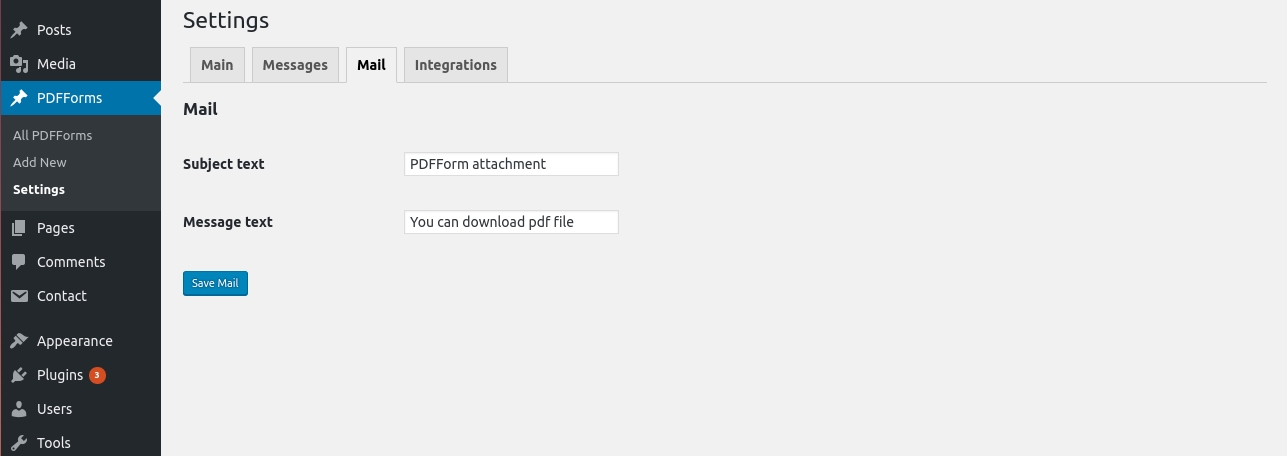
Task: Click the Contact envelope icon
Action: pyautogui.click(x=19, y=296)
